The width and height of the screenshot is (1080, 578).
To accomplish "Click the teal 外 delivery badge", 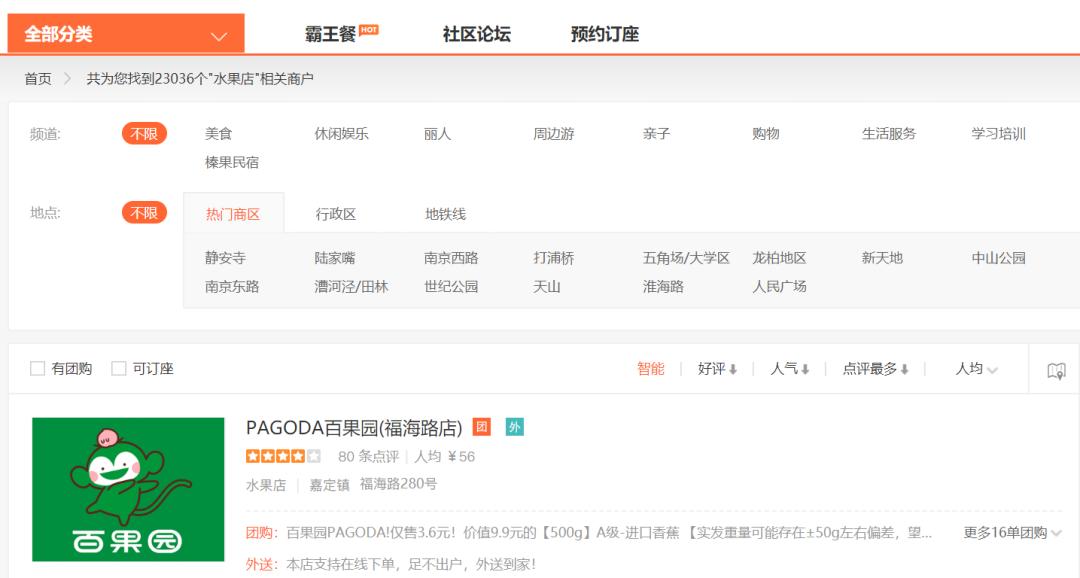I will [x=513, y=426].
